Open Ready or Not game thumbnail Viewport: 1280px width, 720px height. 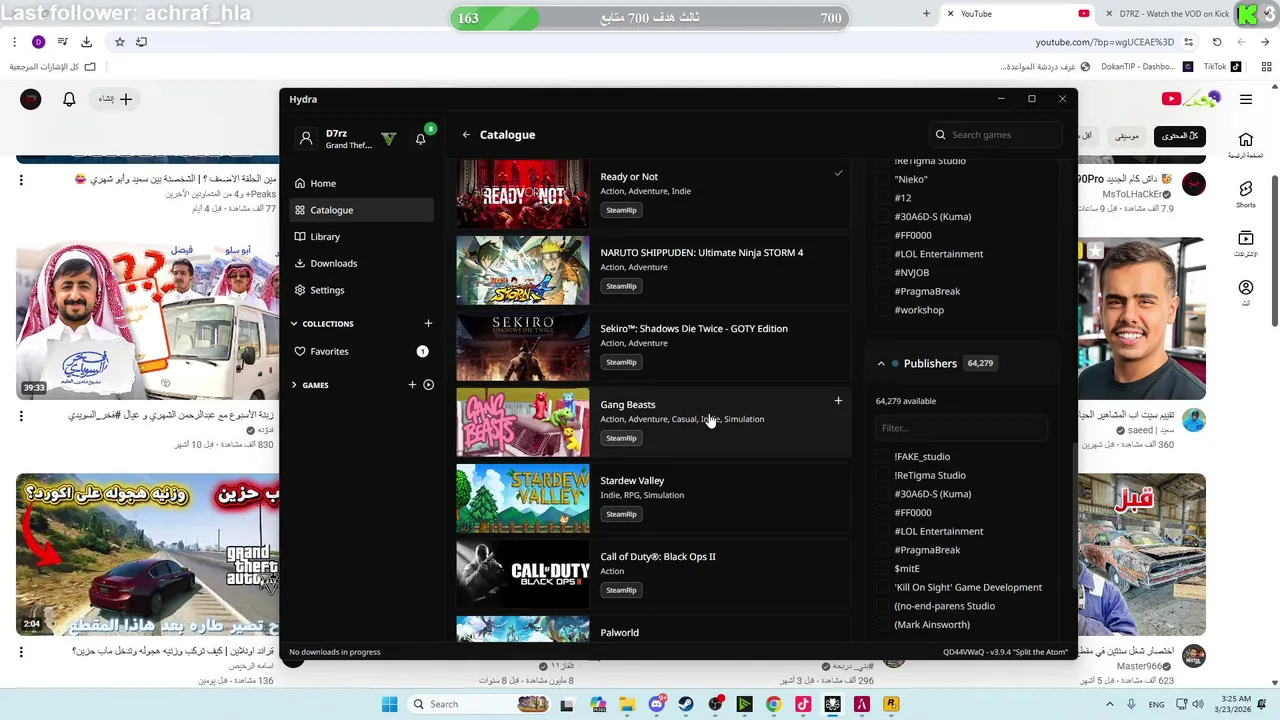(x=523, y=194)
